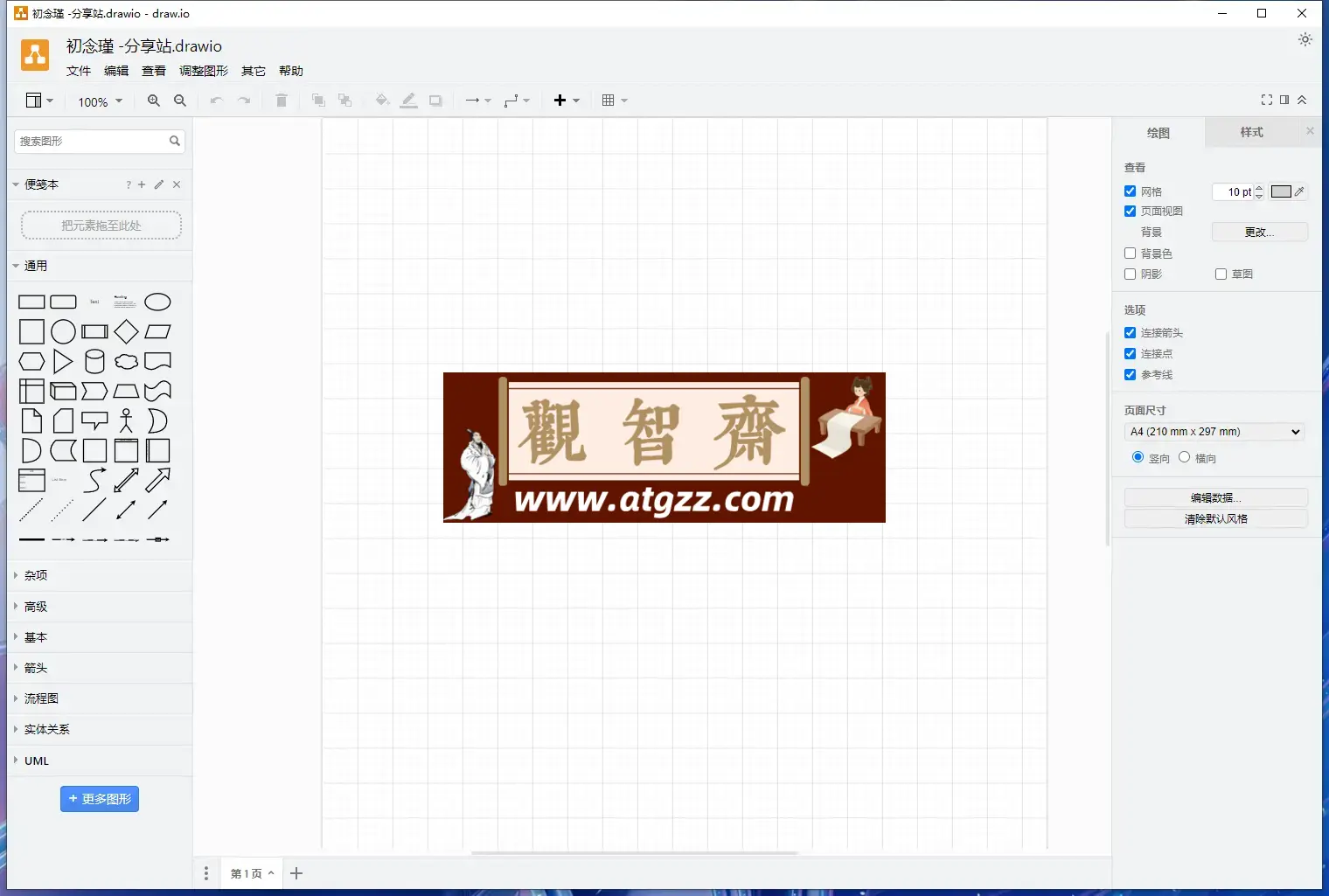Switch to the 样式 tab
The width and height of the screenshot is (1329, 896).
[1251, 132]
